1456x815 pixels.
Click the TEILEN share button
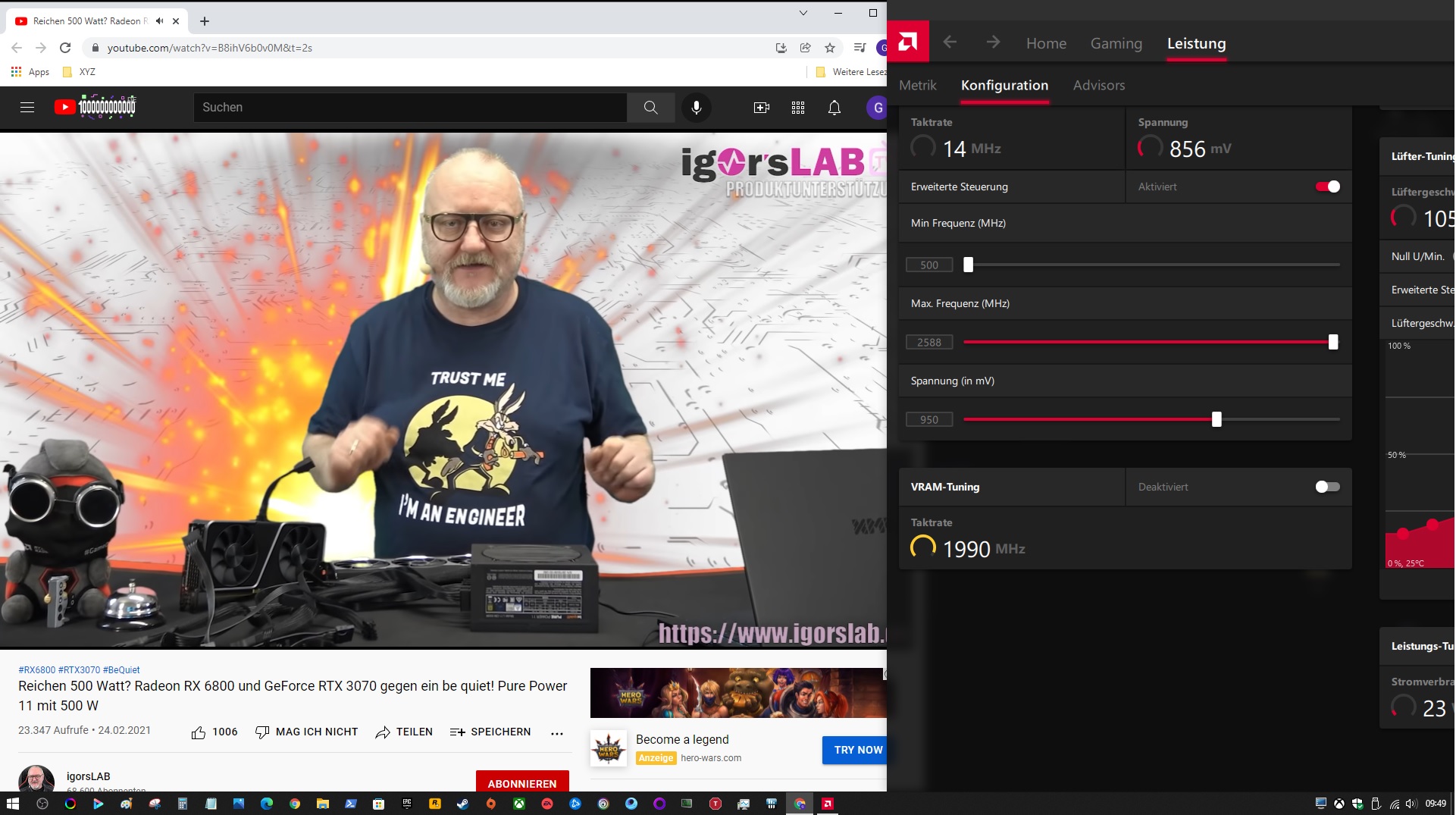click(x=404, y=732)
